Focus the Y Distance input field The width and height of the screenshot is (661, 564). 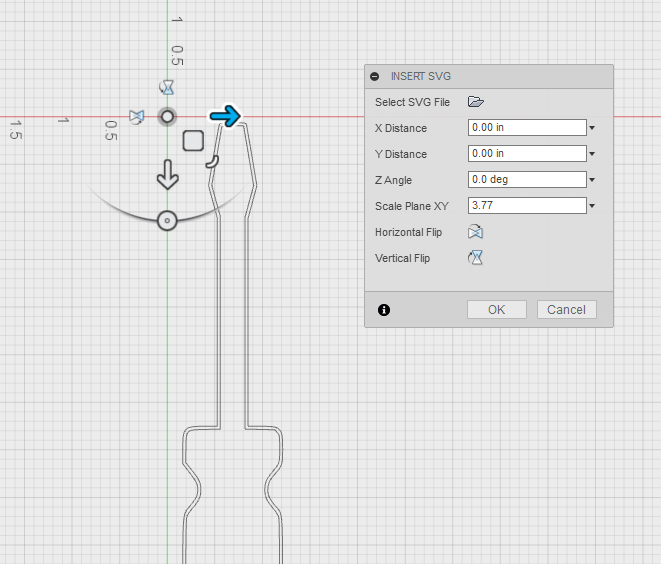click(527, 154)
